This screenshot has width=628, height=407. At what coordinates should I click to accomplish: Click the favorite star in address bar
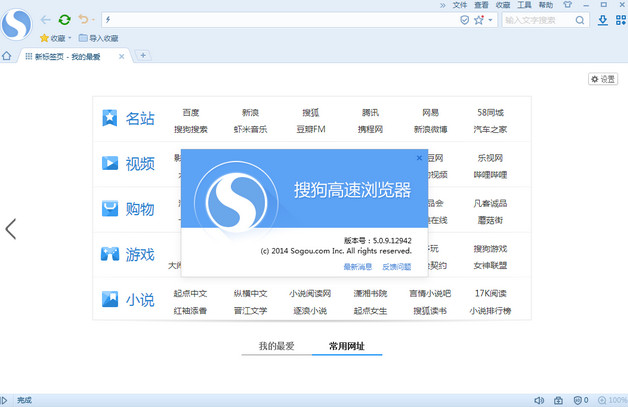pos(479,20)
